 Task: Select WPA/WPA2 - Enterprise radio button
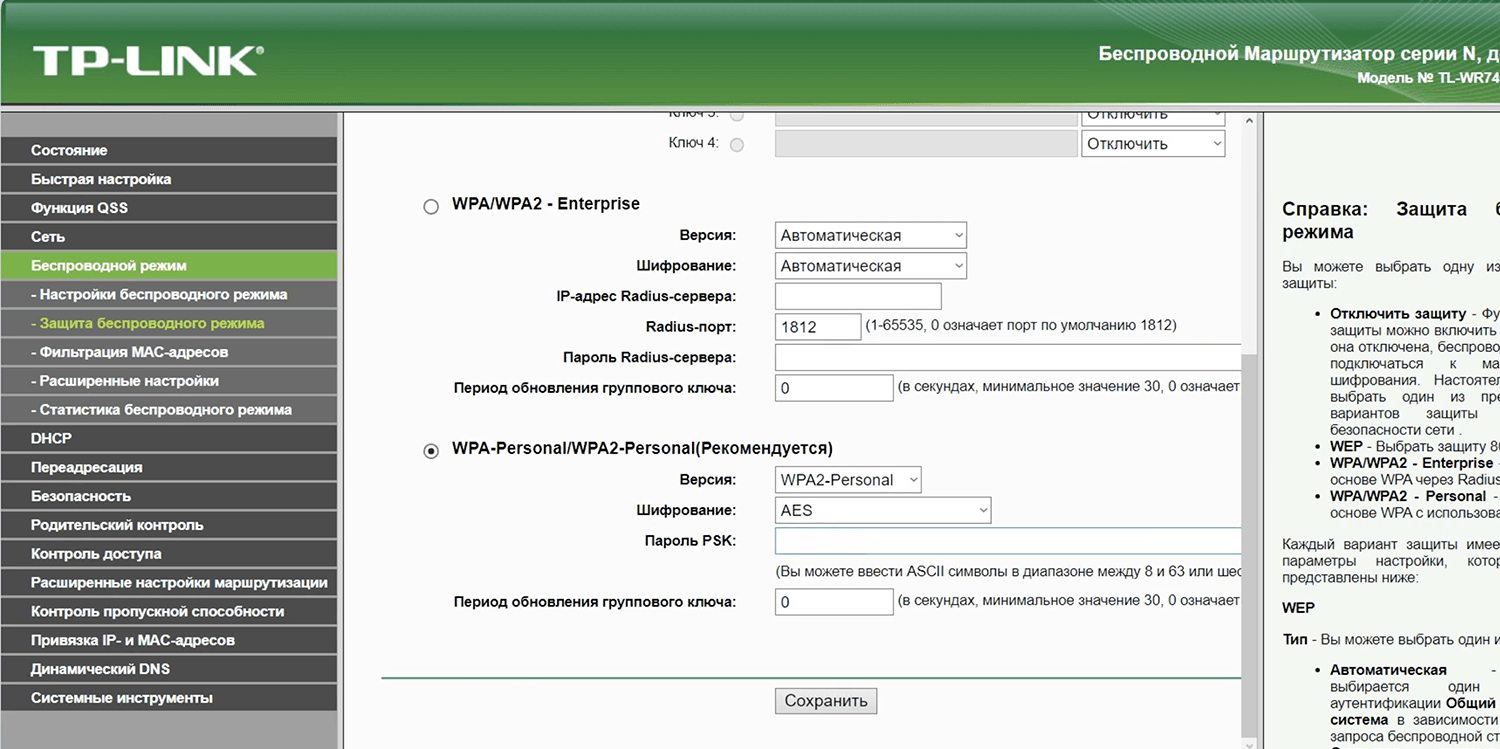[431, 207]
